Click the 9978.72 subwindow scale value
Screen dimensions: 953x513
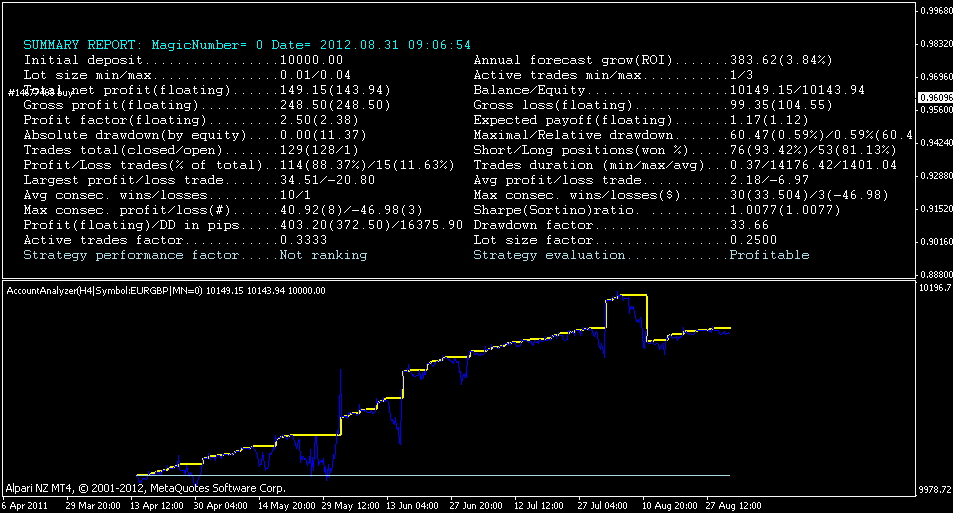click(x=936, y=489)
